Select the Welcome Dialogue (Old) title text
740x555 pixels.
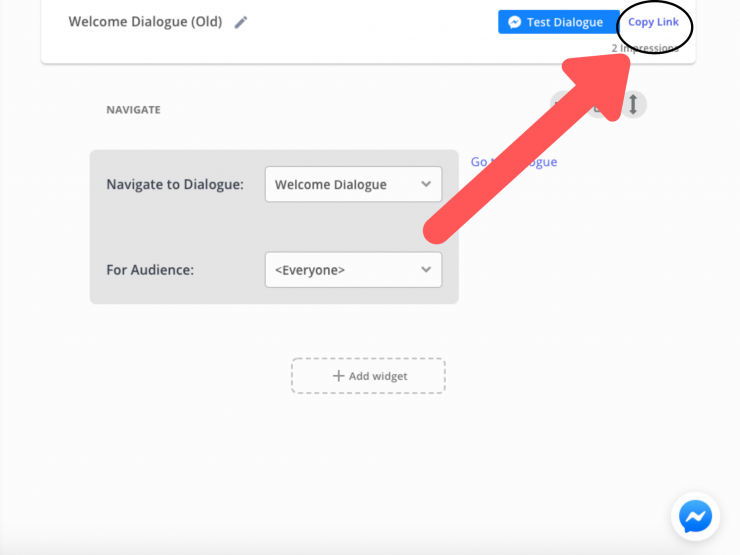coord(146,22)
